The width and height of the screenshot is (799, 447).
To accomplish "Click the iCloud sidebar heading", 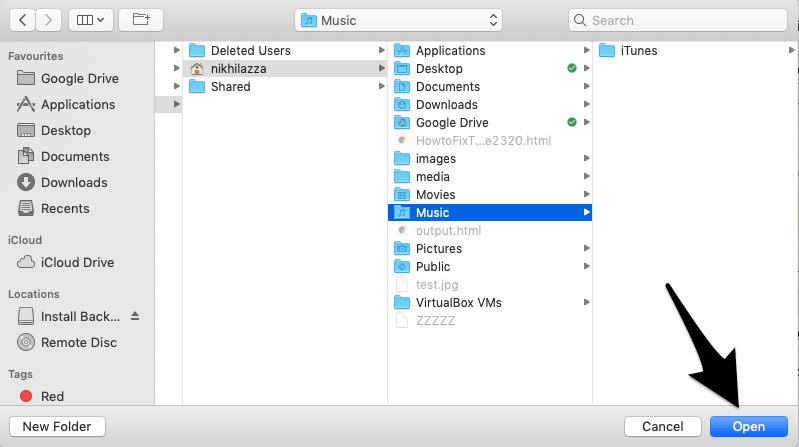I will (x=25, y=240).
